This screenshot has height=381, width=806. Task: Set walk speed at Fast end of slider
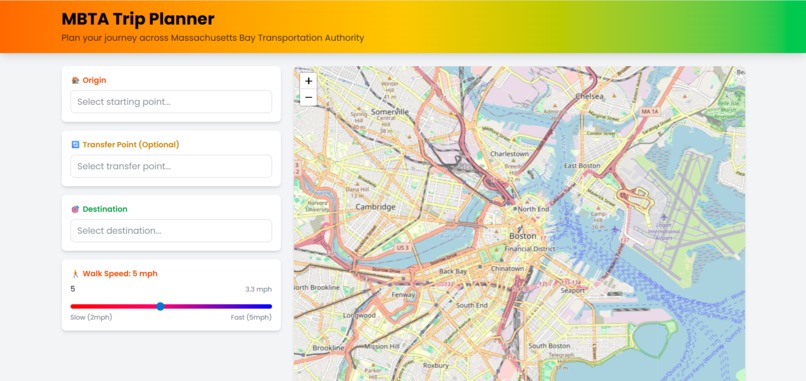coord(270,306)
